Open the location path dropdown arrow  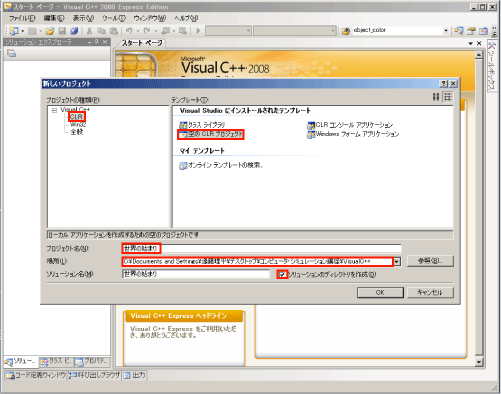click(397, 262)
